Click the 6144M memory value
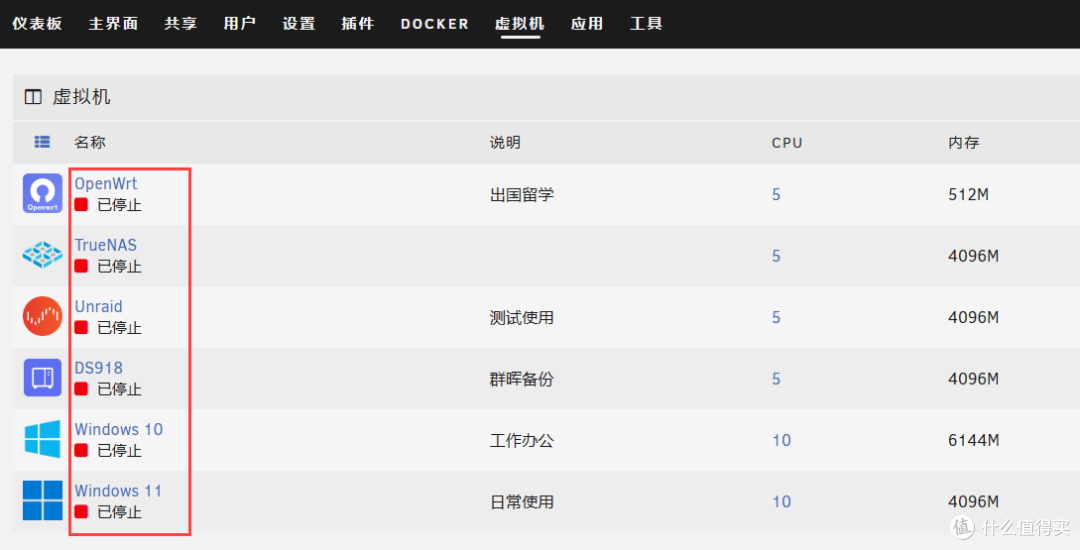This screenshot has width=1080, height=550. coord(973,441)
